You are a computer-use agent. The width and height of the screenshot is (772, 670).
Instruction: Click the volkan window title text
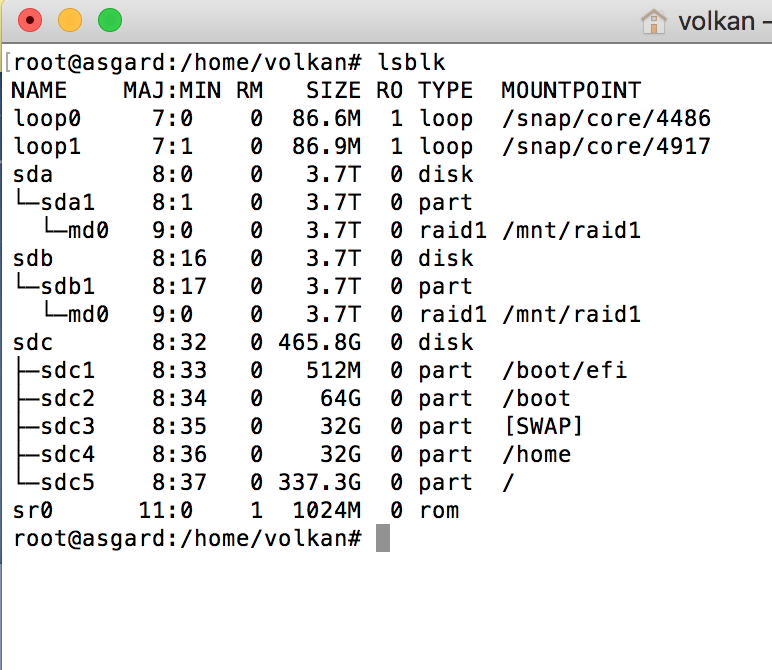click(718, 20)
